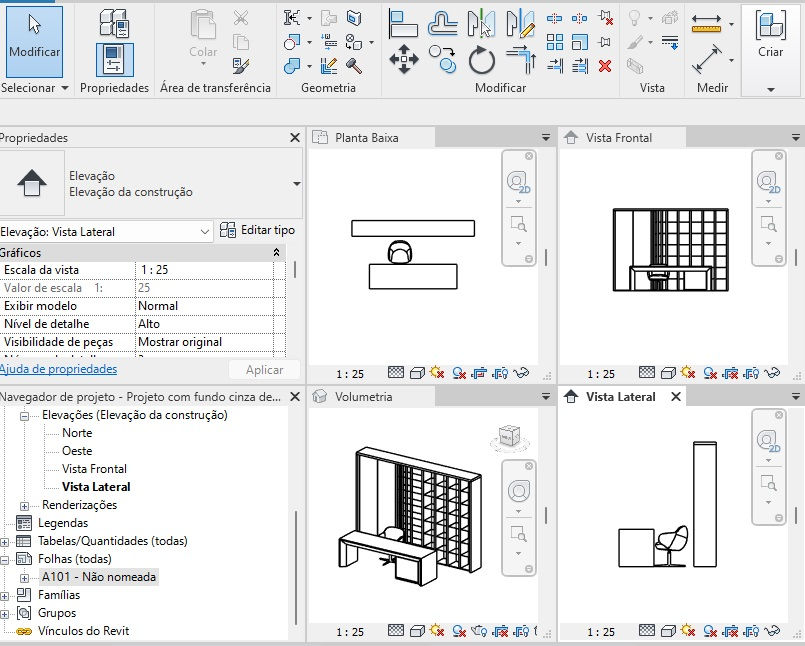This screenshot has height=646, width=805.
Task: Click the Unpin tool with red X
Action: pos(605,19)
